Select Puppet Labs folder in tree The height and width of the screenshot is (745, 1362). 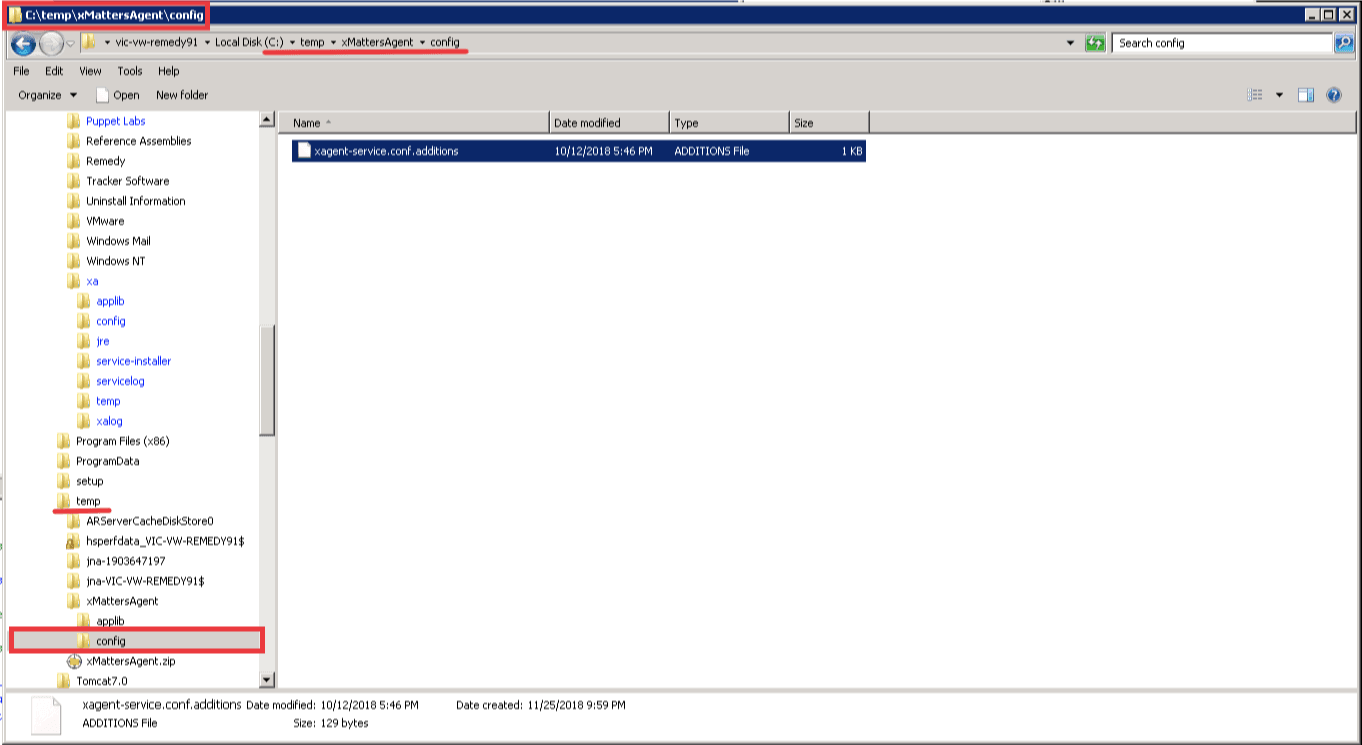click(115, 121)
